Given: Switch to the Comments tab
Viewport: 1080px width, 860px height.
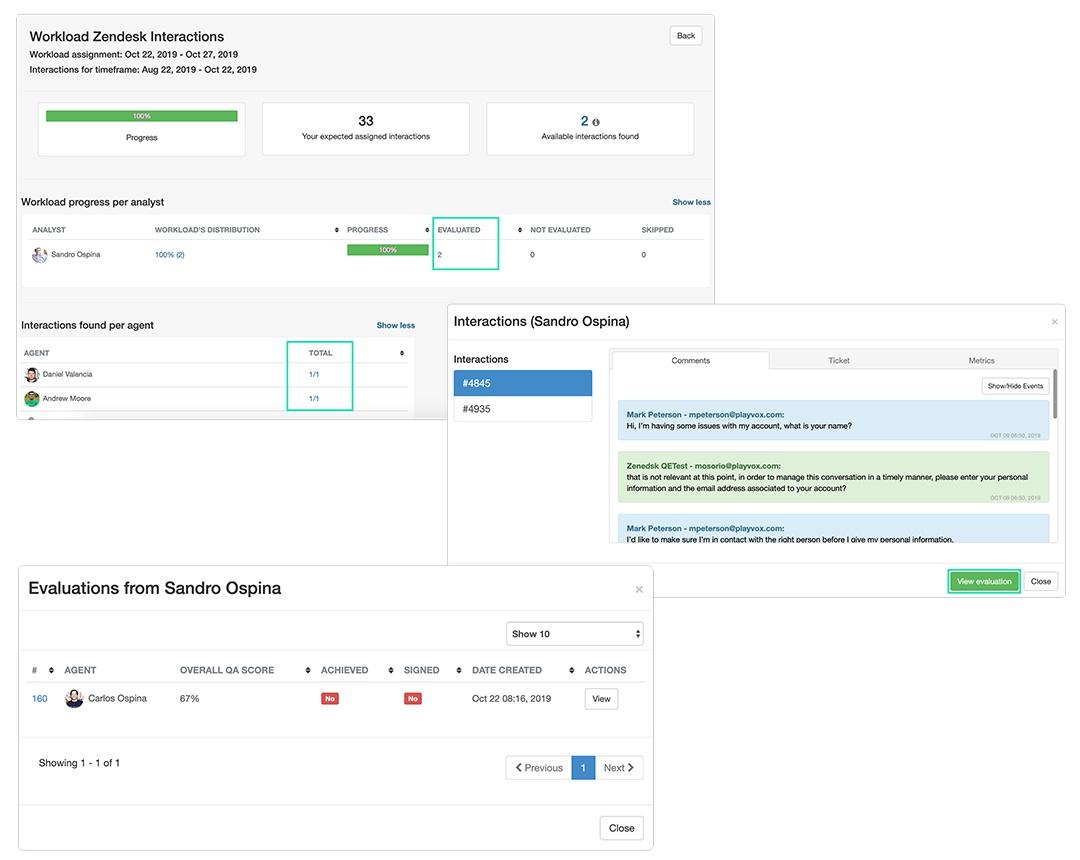Looking at the screenshot, I should [690, 361].
